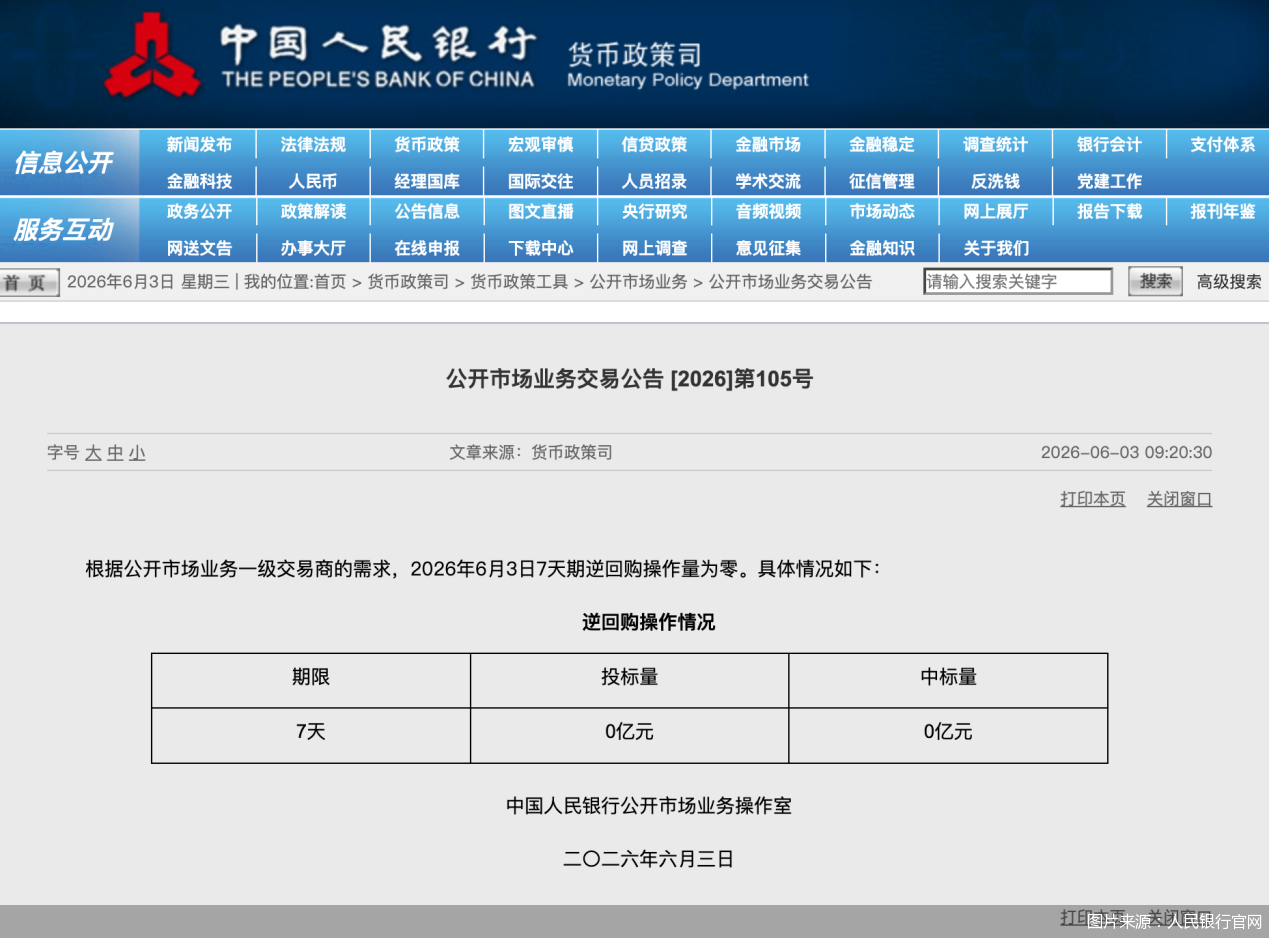Screen dimensions: 1269x938
Task: Select 人民币 in navigation
Action: tap(313, 181)
